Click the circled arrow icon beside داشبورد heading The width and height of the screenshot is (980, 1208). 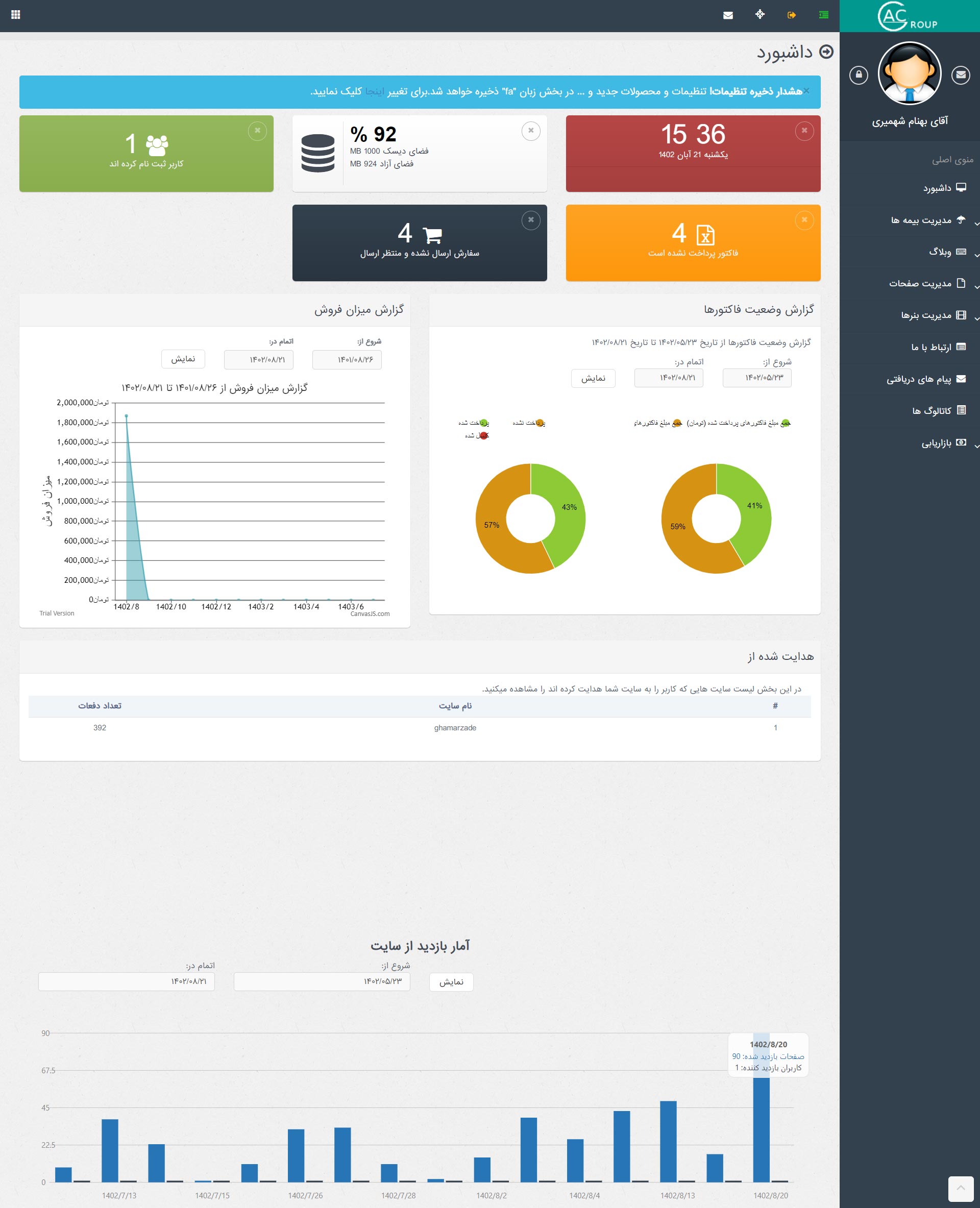826,52
